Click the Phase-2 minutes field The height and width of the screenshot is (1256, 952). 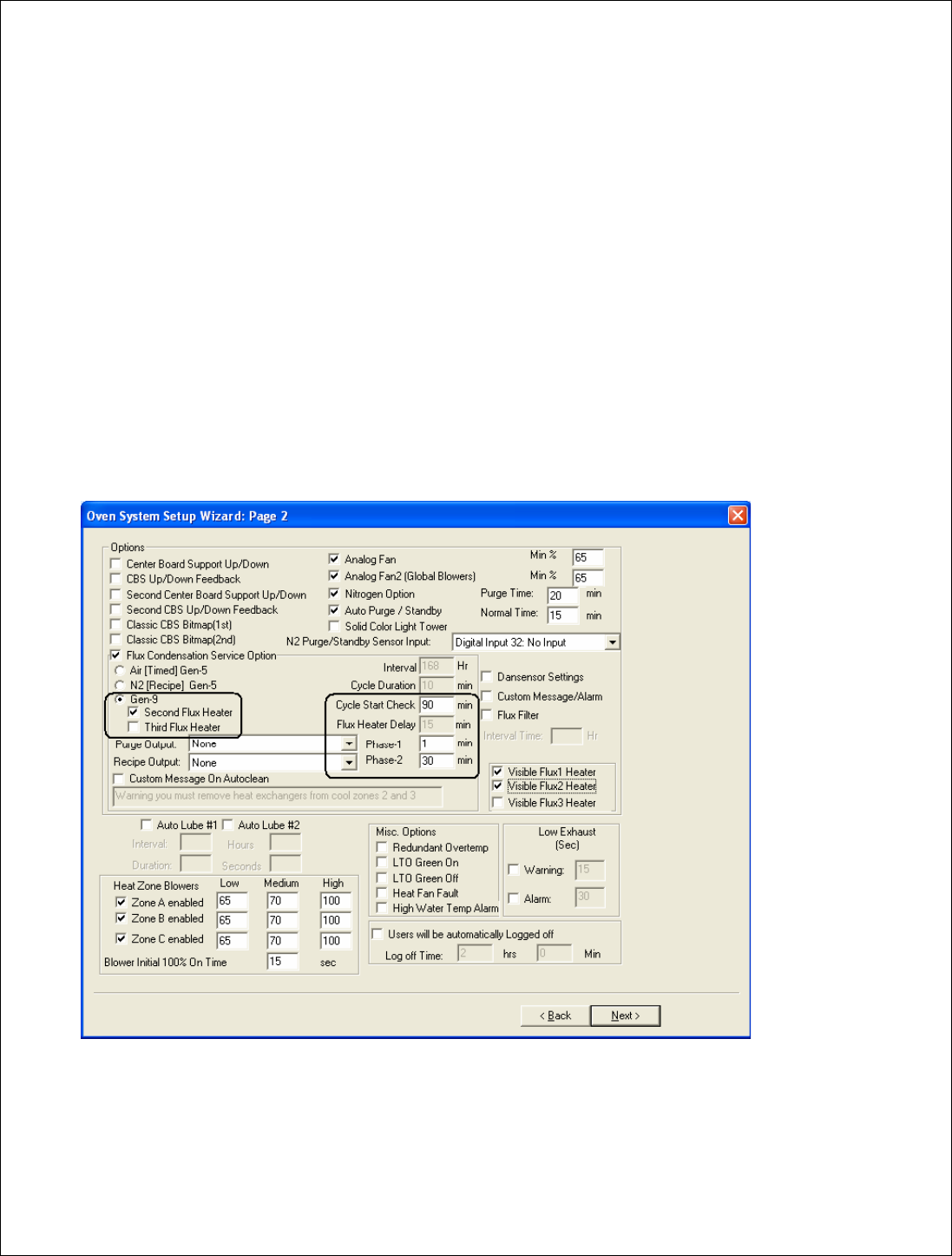click(437, 760)
